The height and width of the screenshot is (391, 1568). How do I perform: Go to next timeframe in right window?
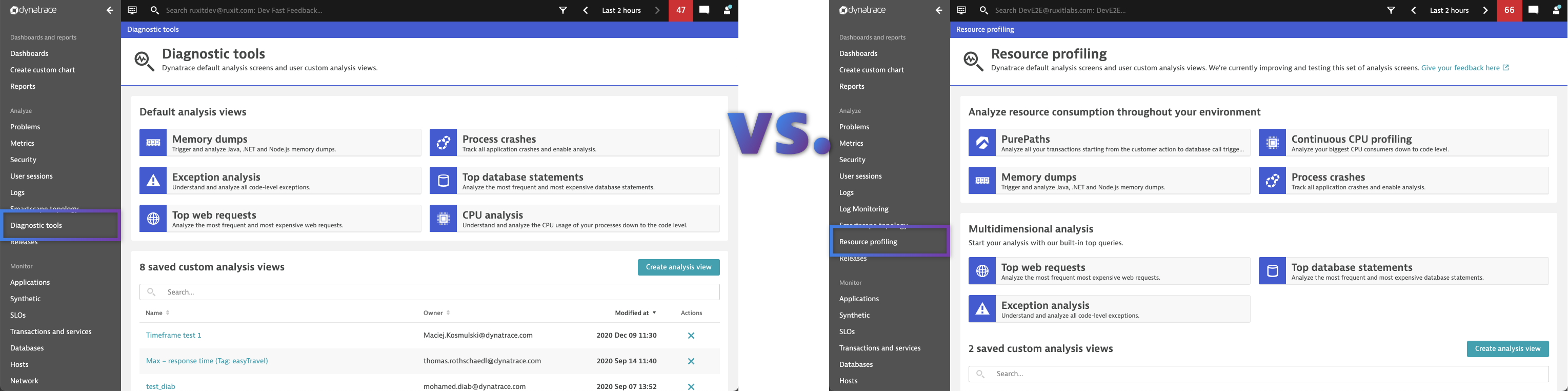pyautogui.click(x=1486, y=10)
